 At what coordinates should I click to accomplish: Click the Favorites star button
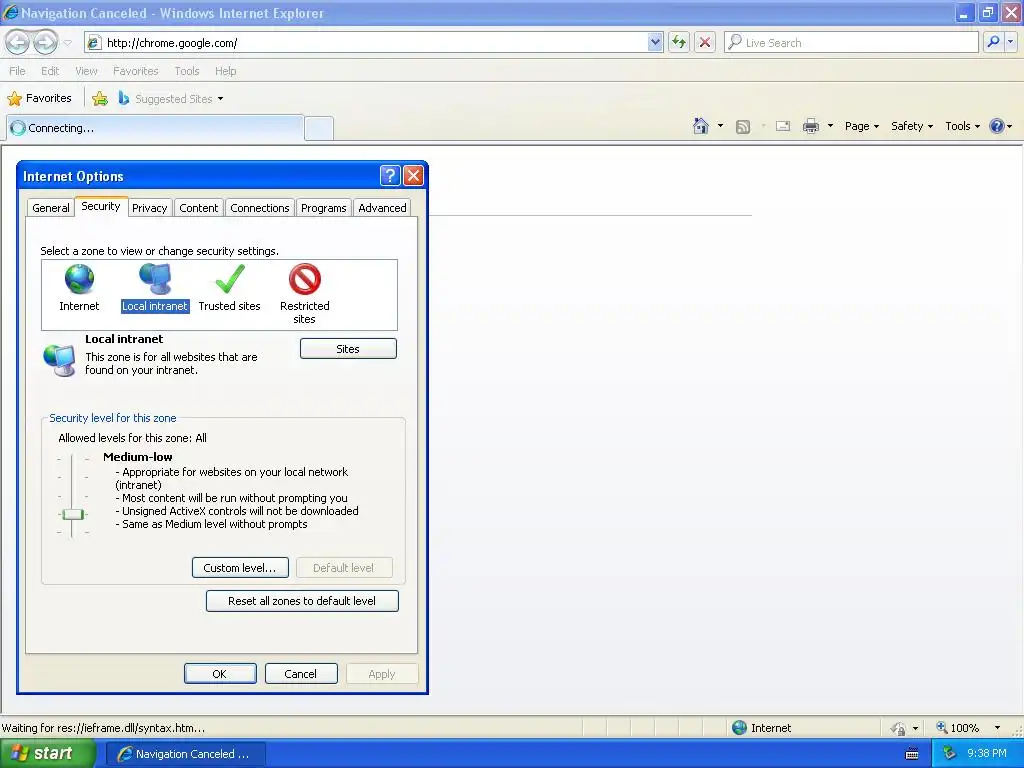[x=39, y=99]
